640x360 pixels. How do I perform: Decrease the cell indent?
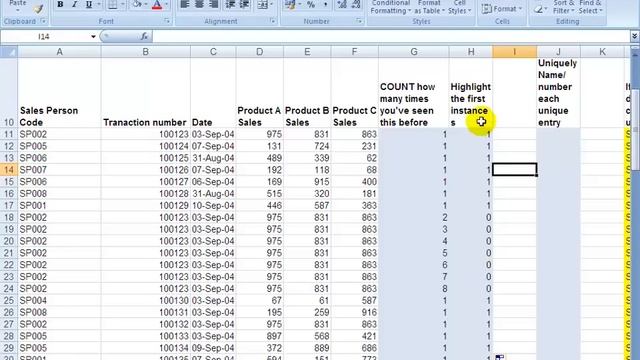[x=230, y=5]
